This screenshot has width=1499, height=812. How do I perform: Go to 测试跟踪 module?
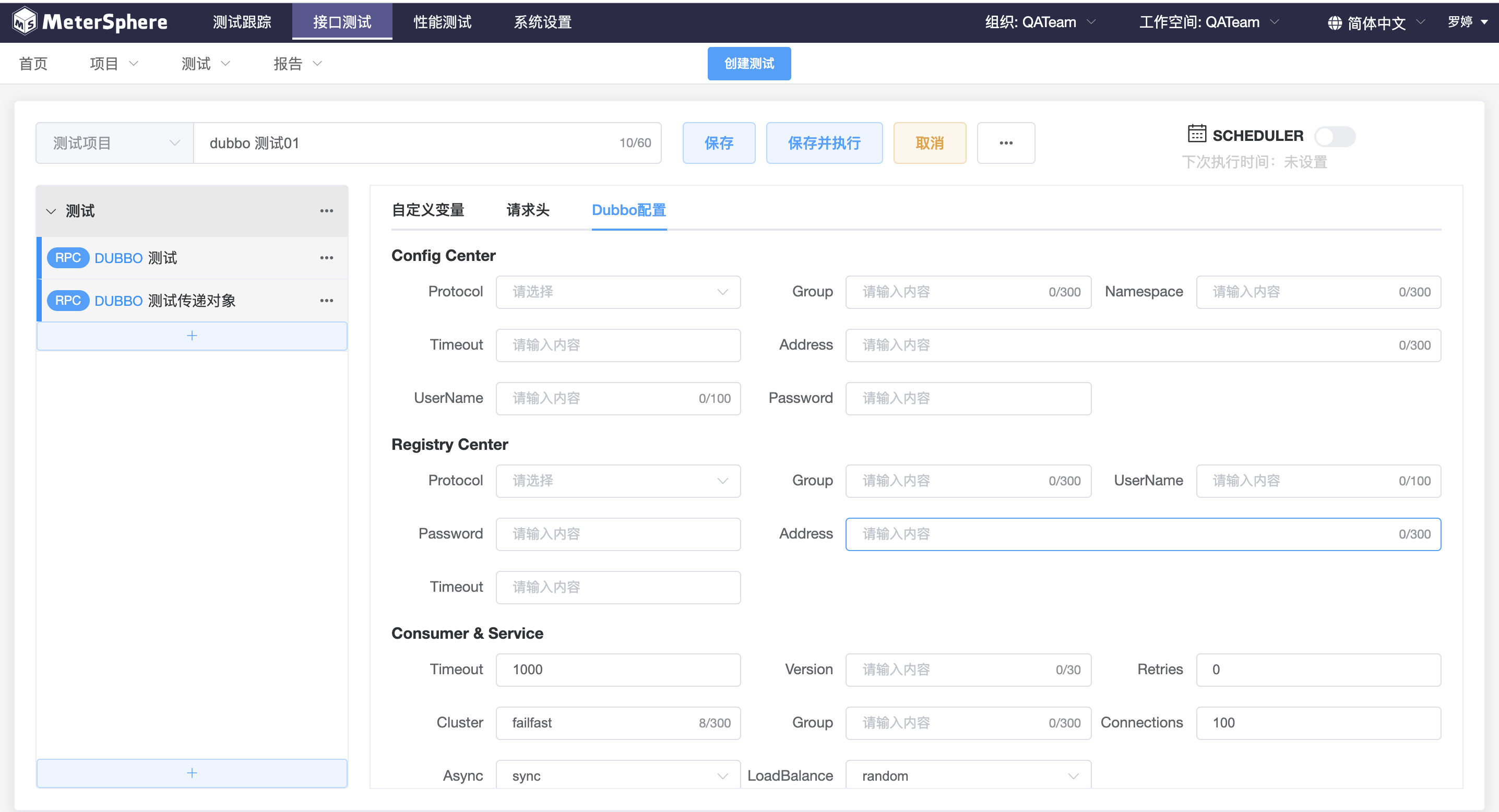point(242,22)
